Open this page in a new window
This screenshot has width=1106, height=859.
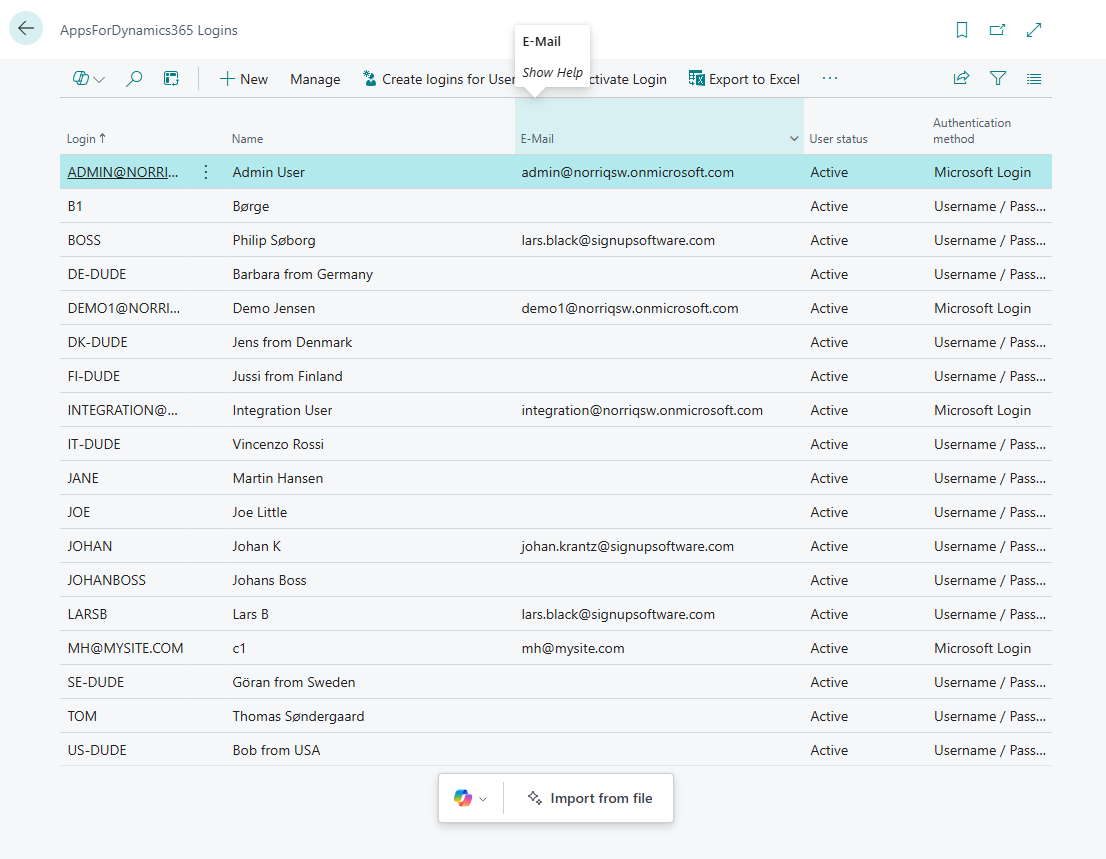[x=997, y=30]
